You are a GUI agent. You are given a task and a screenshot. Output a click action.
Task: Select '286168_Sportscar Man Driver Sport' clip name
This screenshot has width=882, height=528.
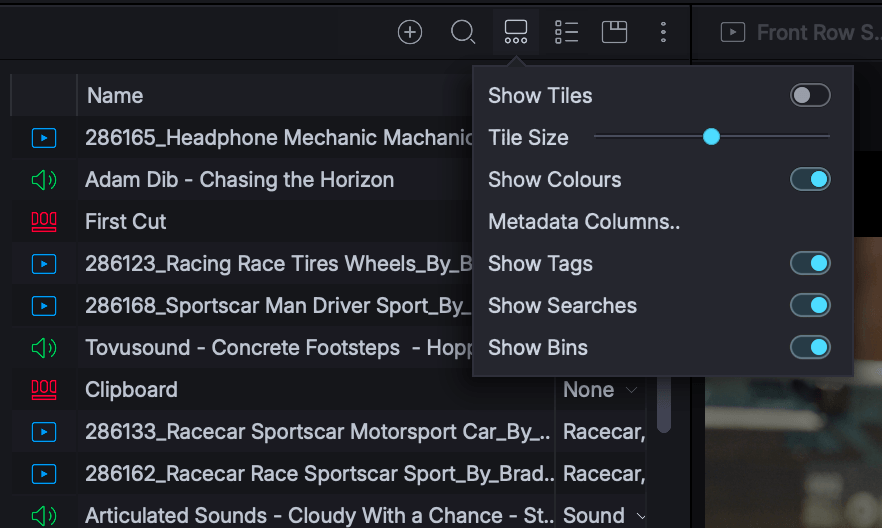(278, 306)
